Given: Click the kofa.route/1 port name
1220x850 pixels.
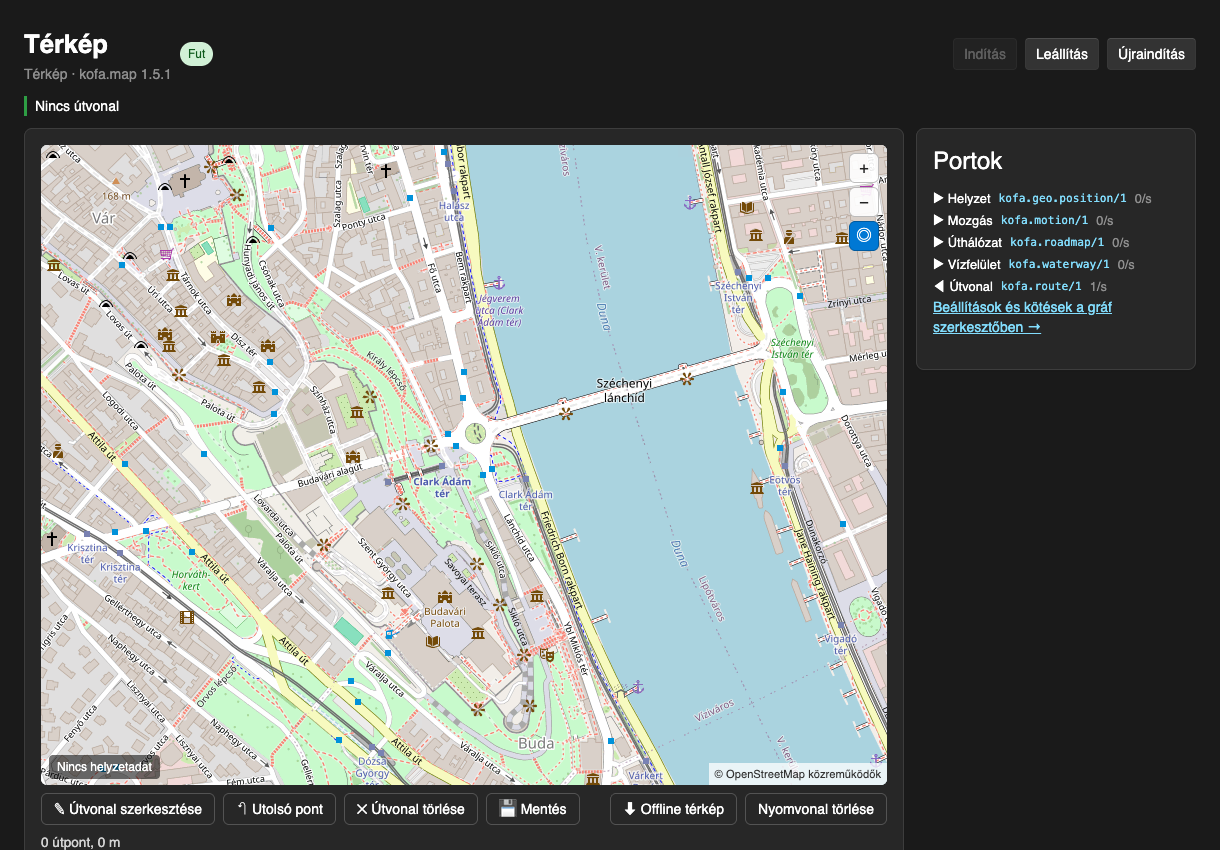Looking at the screenshot, I should click(1041, 286).
